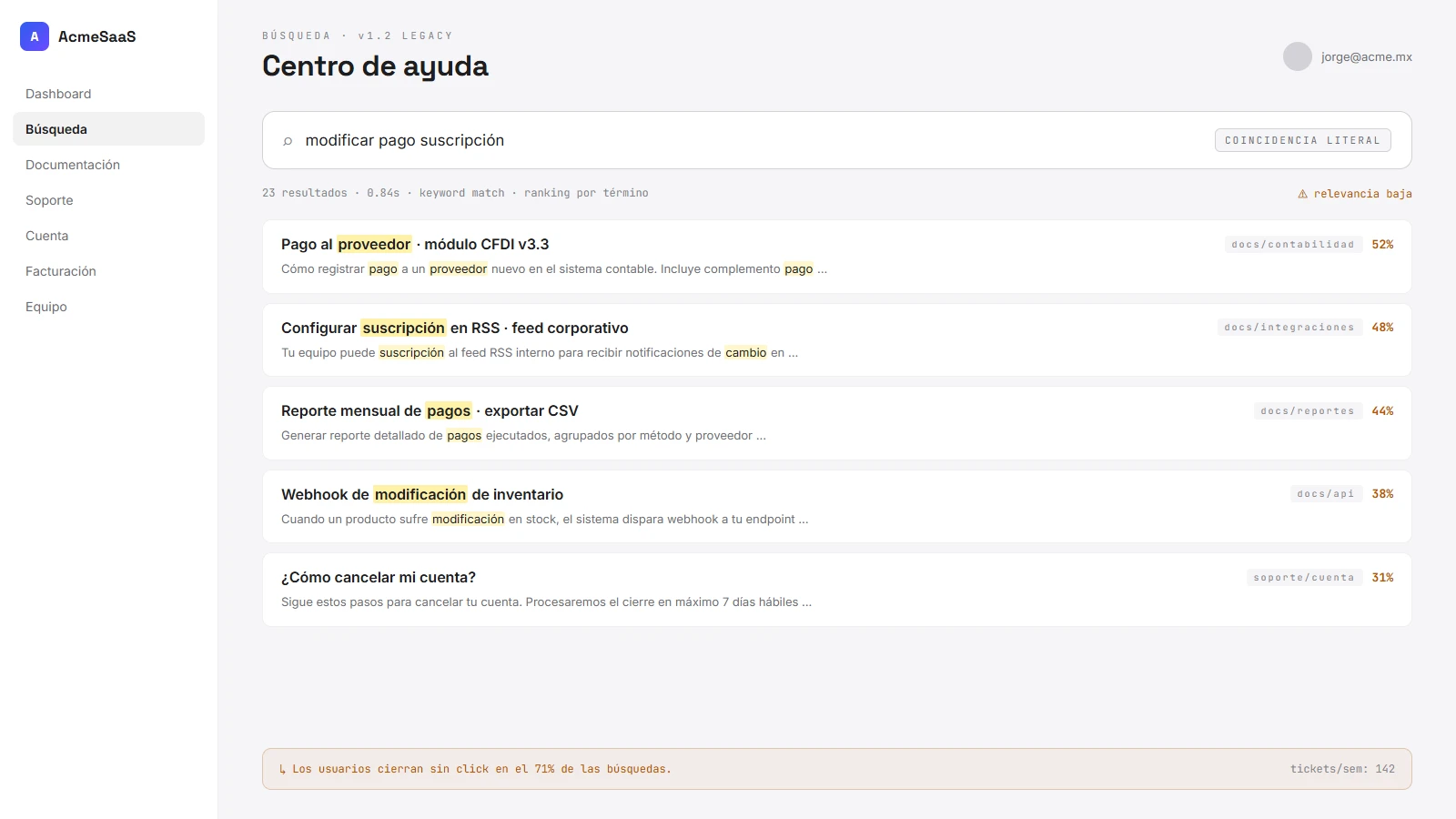Viewport: 1456px width, 819px height.
Task: Click the search magnifier icon
Action: point(288,141)
